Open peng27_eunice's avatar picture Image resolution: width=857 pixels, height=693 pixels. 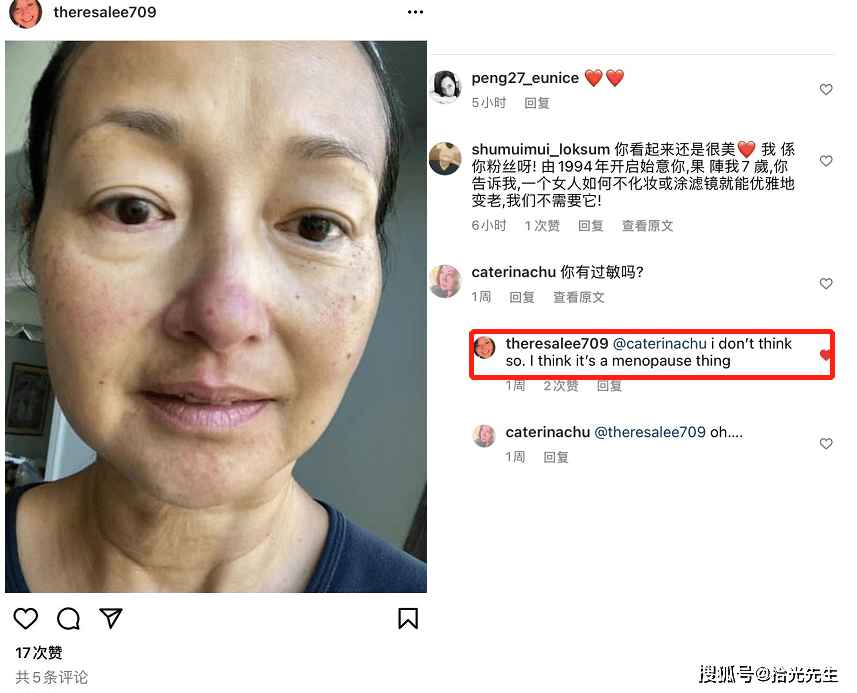pos(445,86)
